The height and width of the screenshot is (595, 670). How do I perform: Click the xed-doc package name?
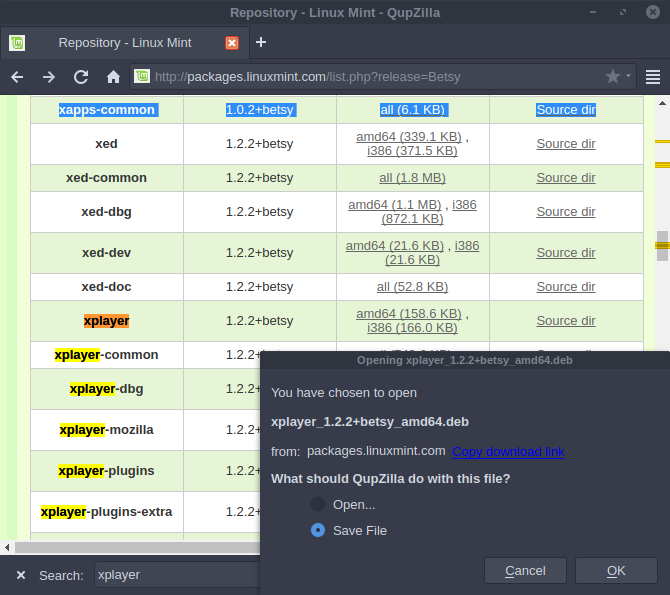(106, 287)
